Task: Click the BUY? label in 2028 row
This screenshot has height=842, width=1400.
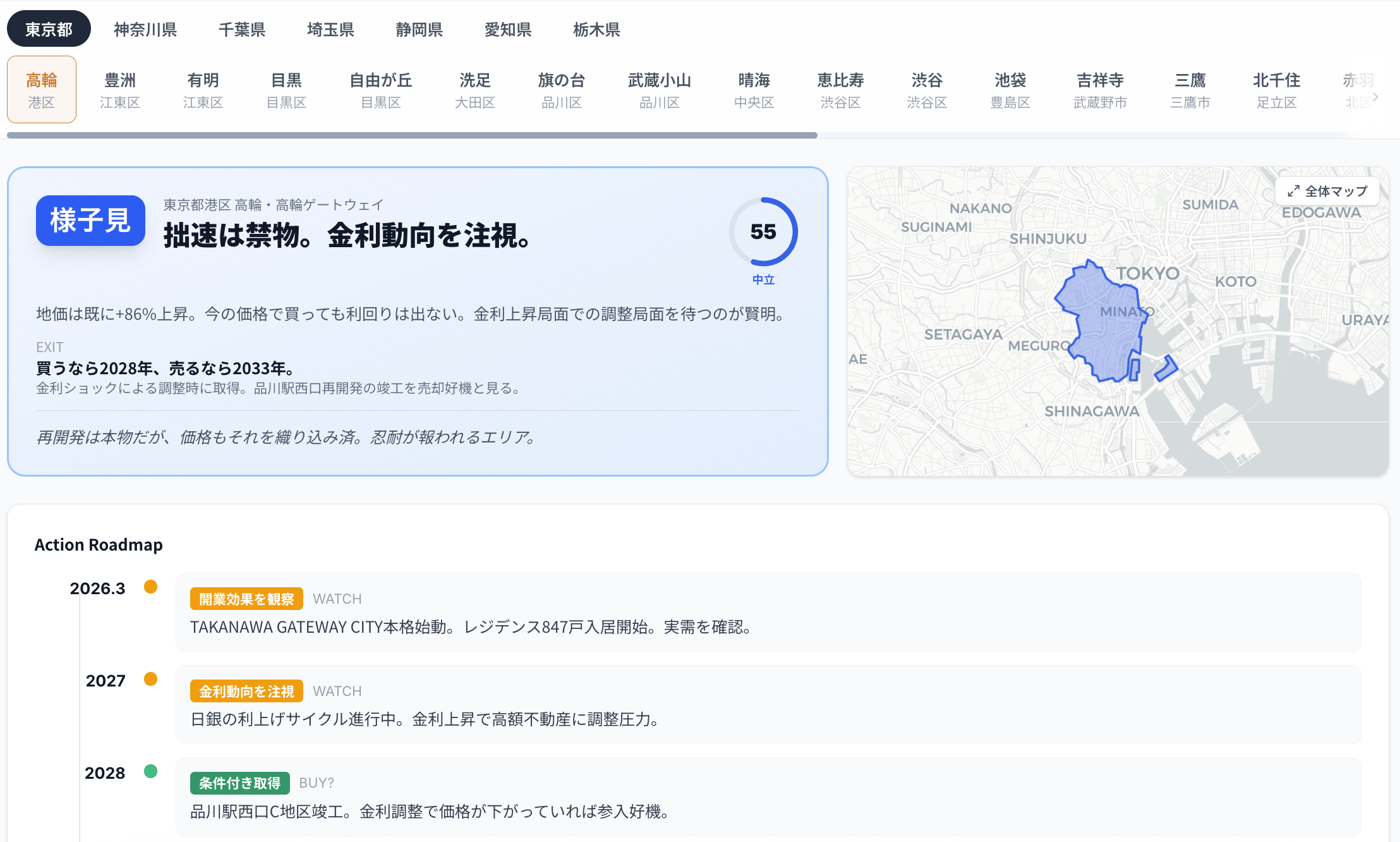Action: click(x=317, y=783)
